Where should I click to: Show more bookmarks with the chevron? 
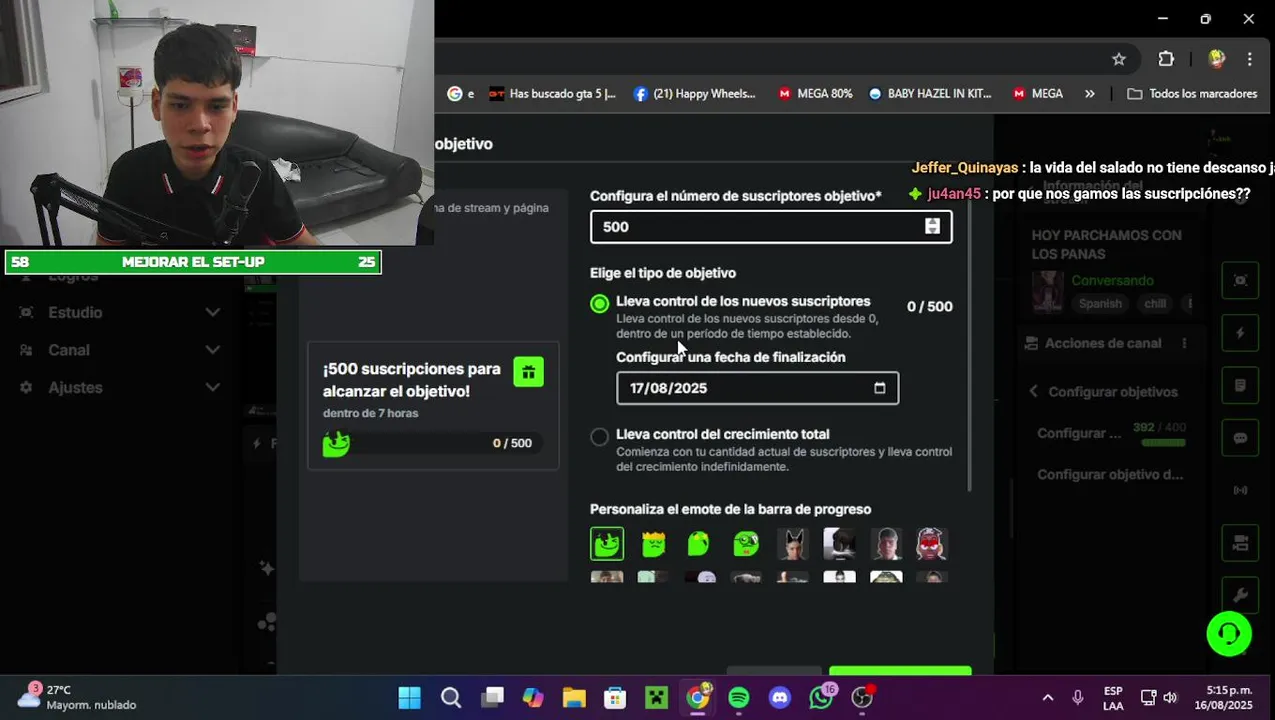tap(1089, 94)
